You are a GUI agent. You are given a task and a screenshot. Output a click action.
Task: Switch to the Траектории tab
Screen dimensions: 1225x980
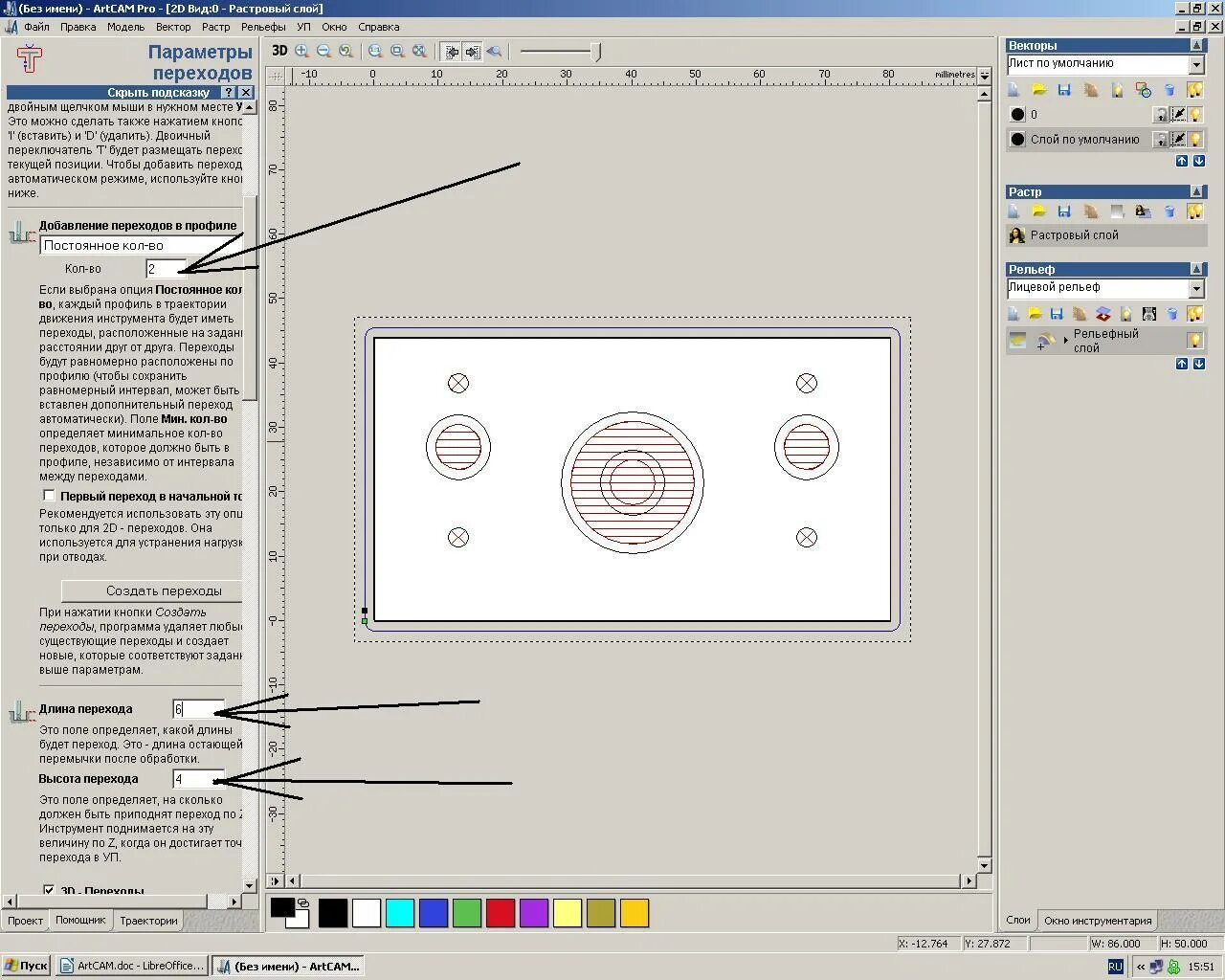(x=148, y=921)
